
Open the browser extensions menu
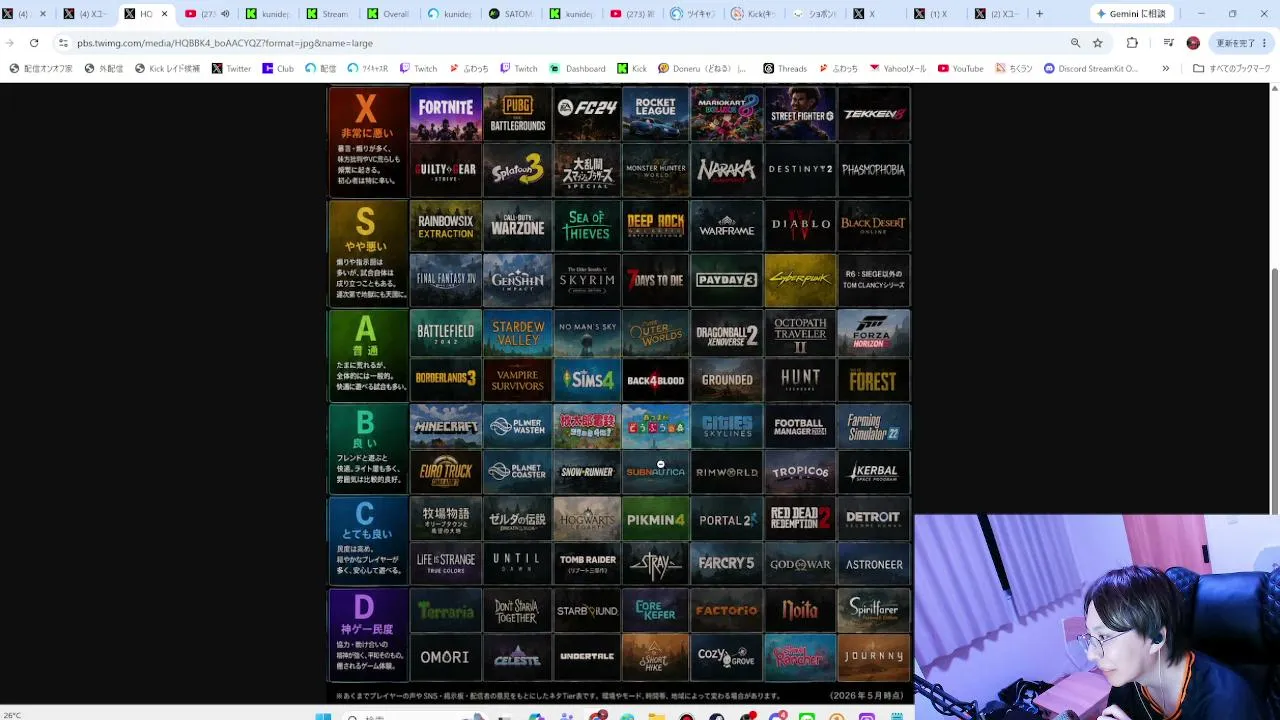click(1132, 43)
